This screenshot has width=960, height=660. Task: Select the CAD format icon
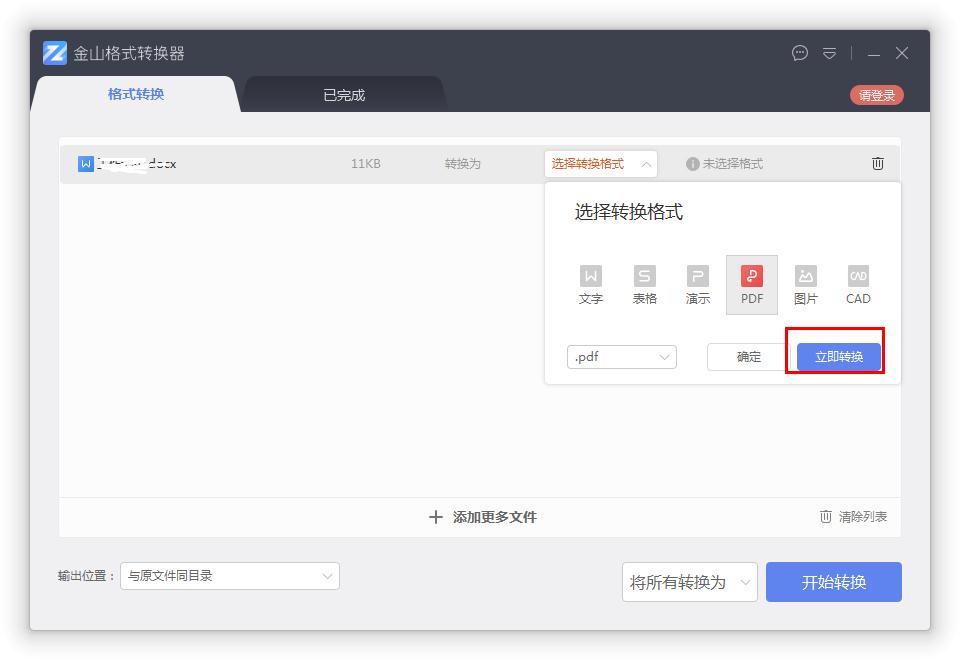tap(857, 284)
